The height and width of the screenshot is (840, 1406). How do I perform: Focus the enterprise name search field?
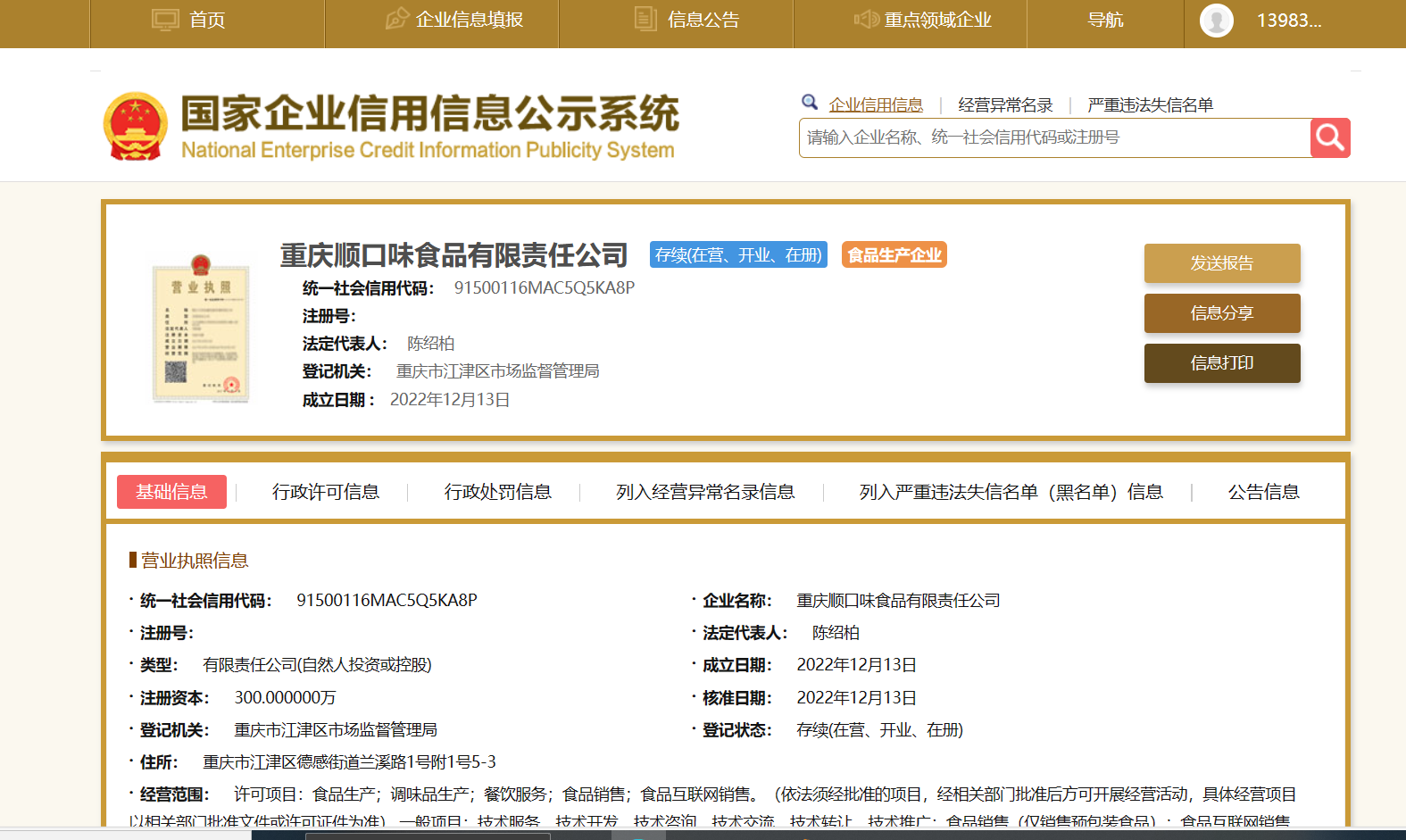(1054, 137)
